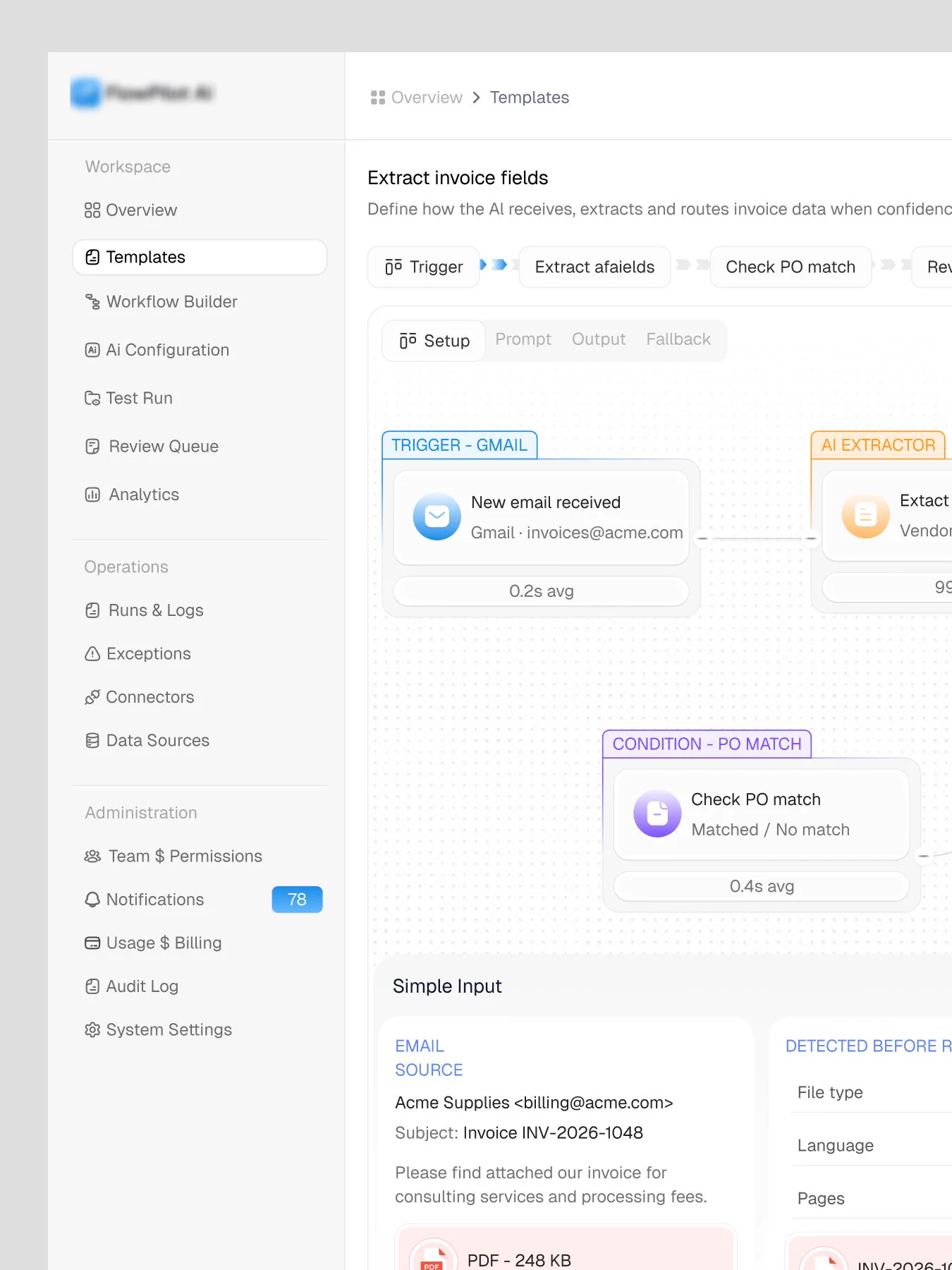Viewport: 952px width, 1270px height.
Task: Select the New email received node
Action: coord(541,517)
